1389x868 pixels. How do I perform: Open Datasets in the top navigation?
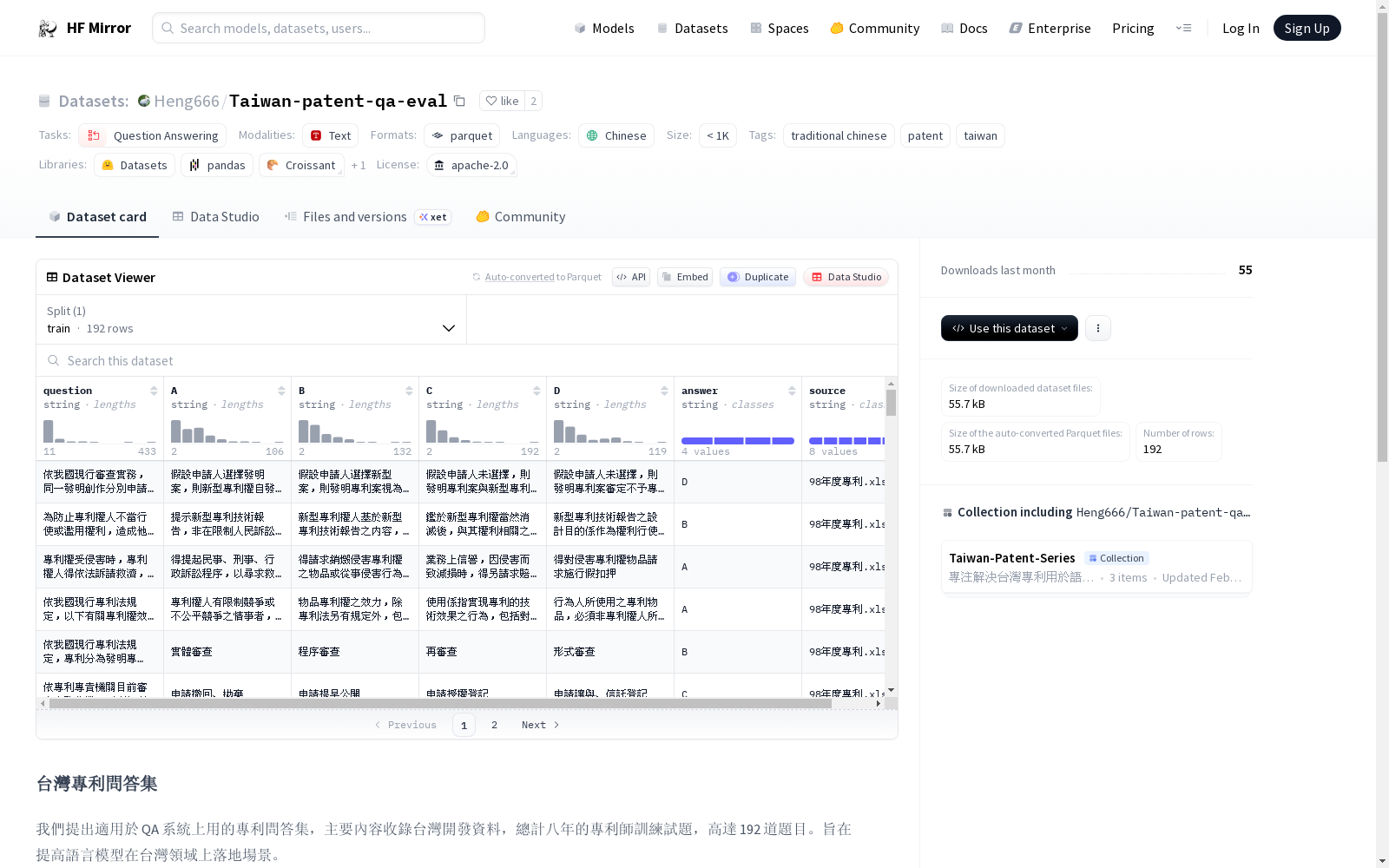point(692,28)
